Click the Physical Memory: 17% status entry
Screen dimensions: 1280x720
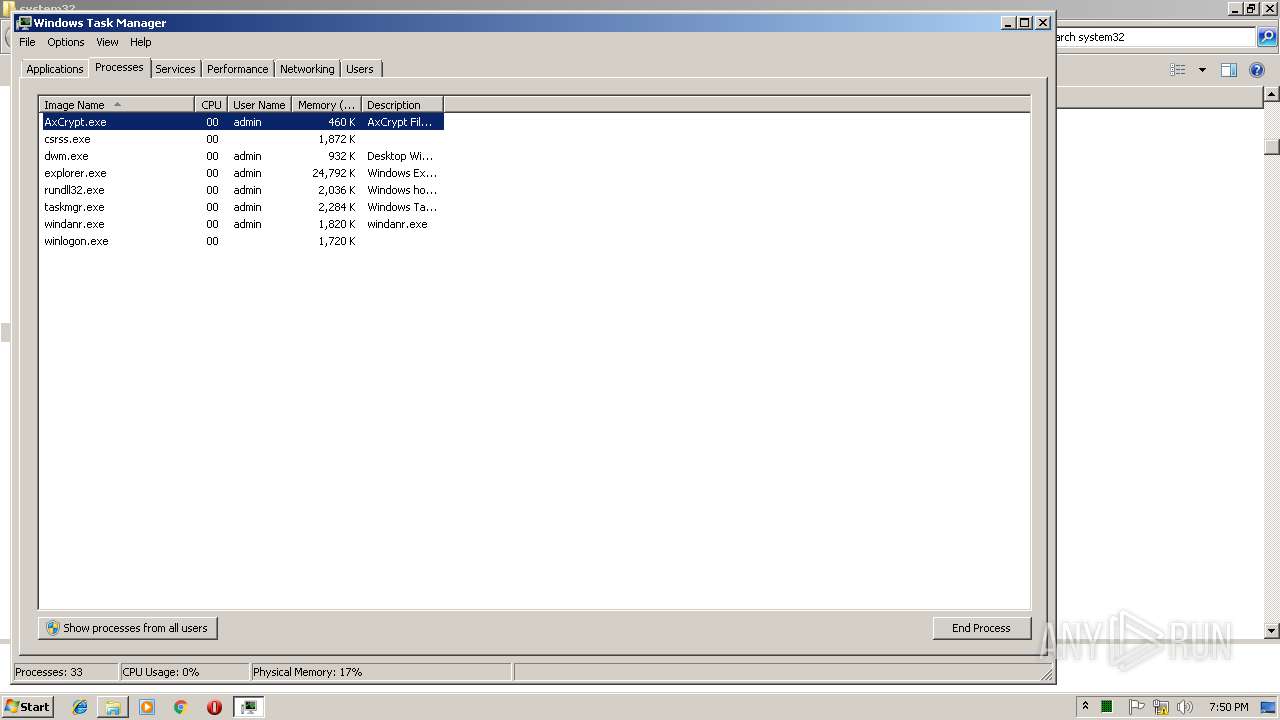click(381, 672)
